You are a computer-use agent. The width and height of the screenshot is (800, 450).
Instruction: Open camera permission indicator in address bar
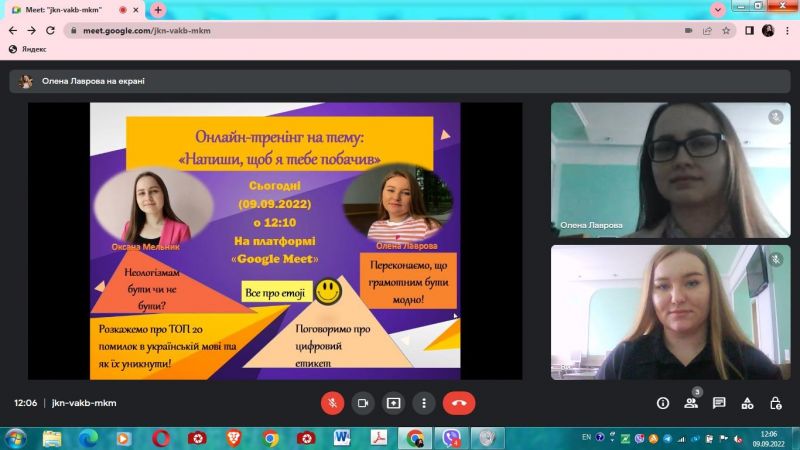tap(688, 31)
